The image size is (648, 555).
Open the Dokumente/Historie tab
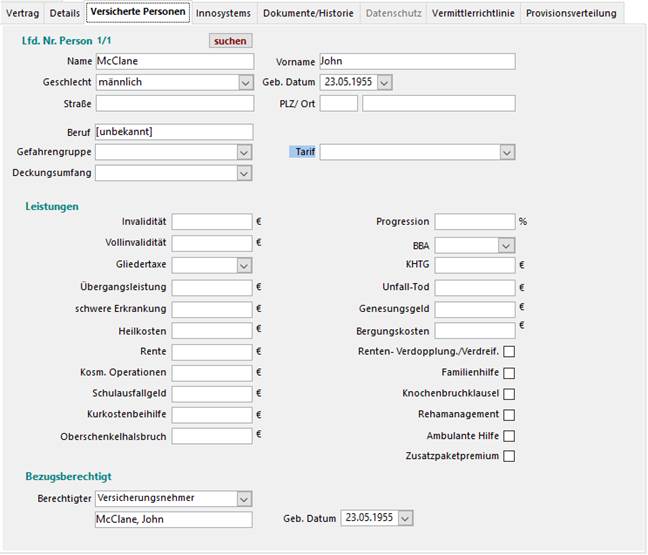[301, 13]
